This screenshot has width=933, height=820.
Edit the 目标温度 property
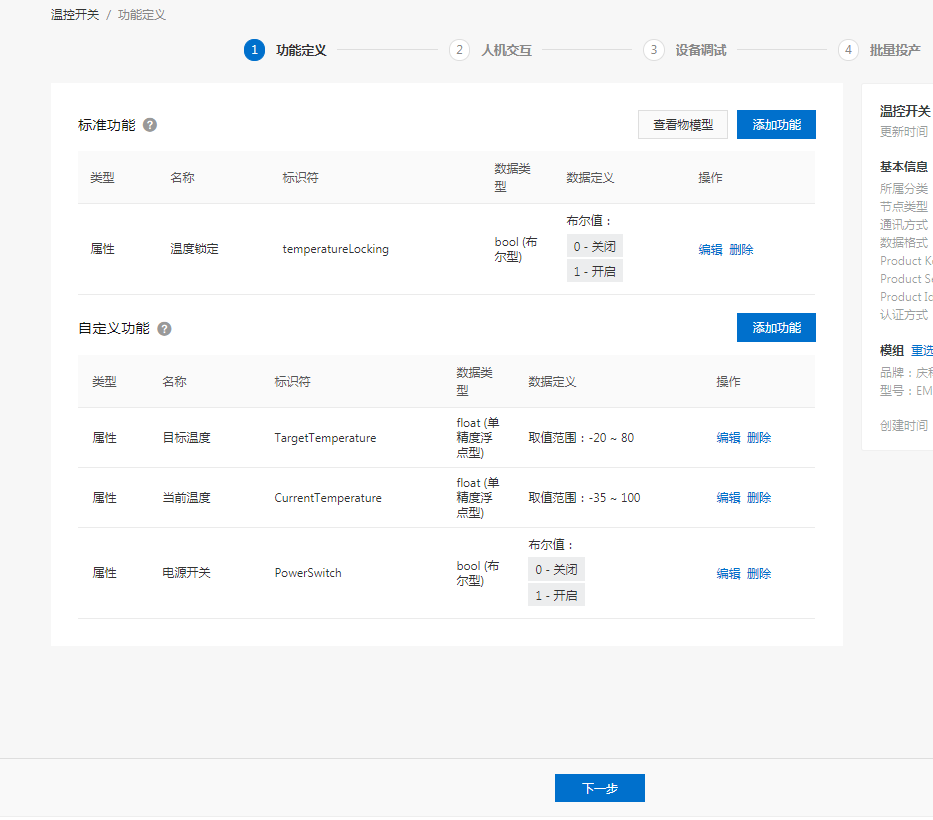click(728, 437)
